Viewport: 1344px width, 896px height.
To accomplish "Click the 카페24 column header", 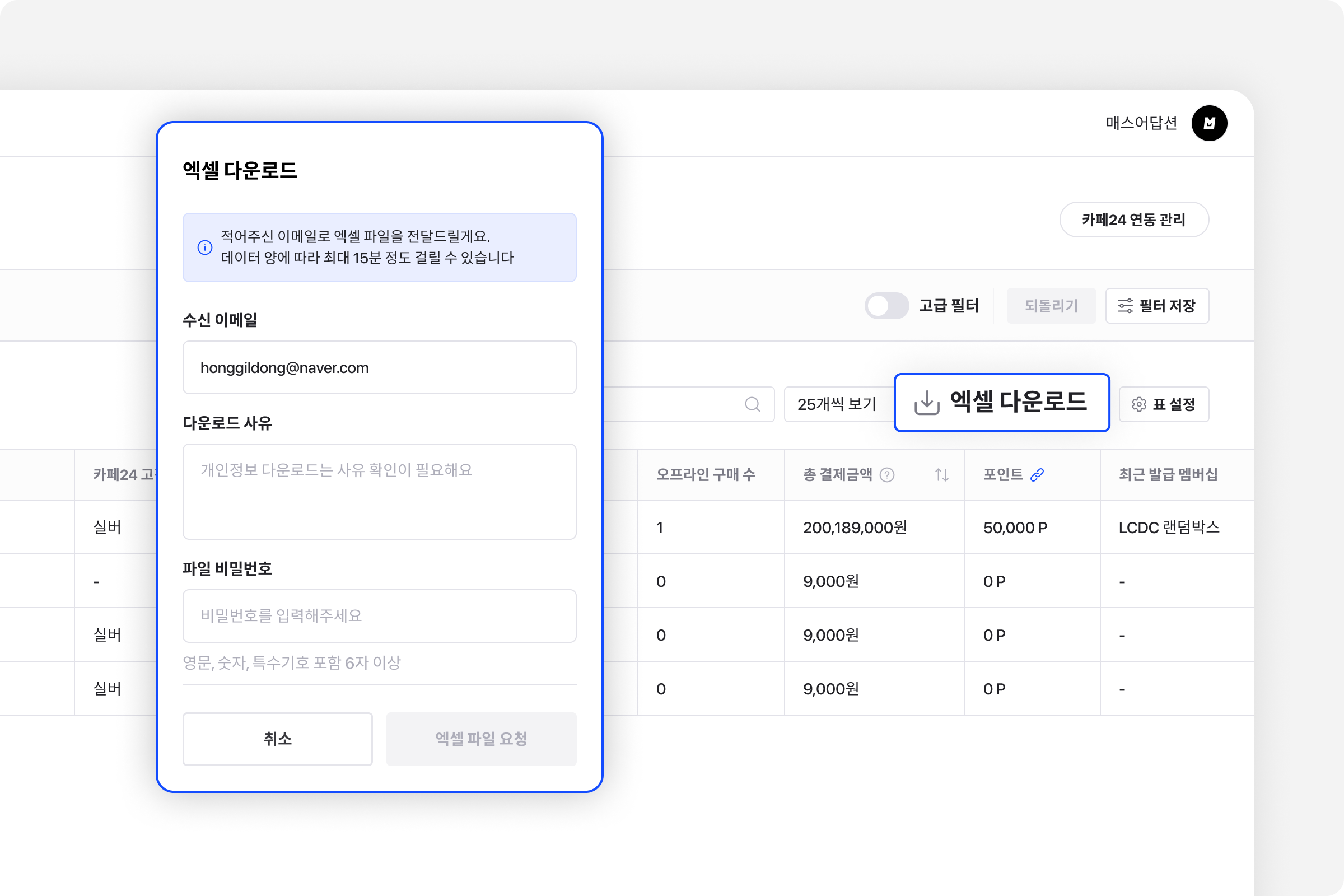I will [115, 475].
